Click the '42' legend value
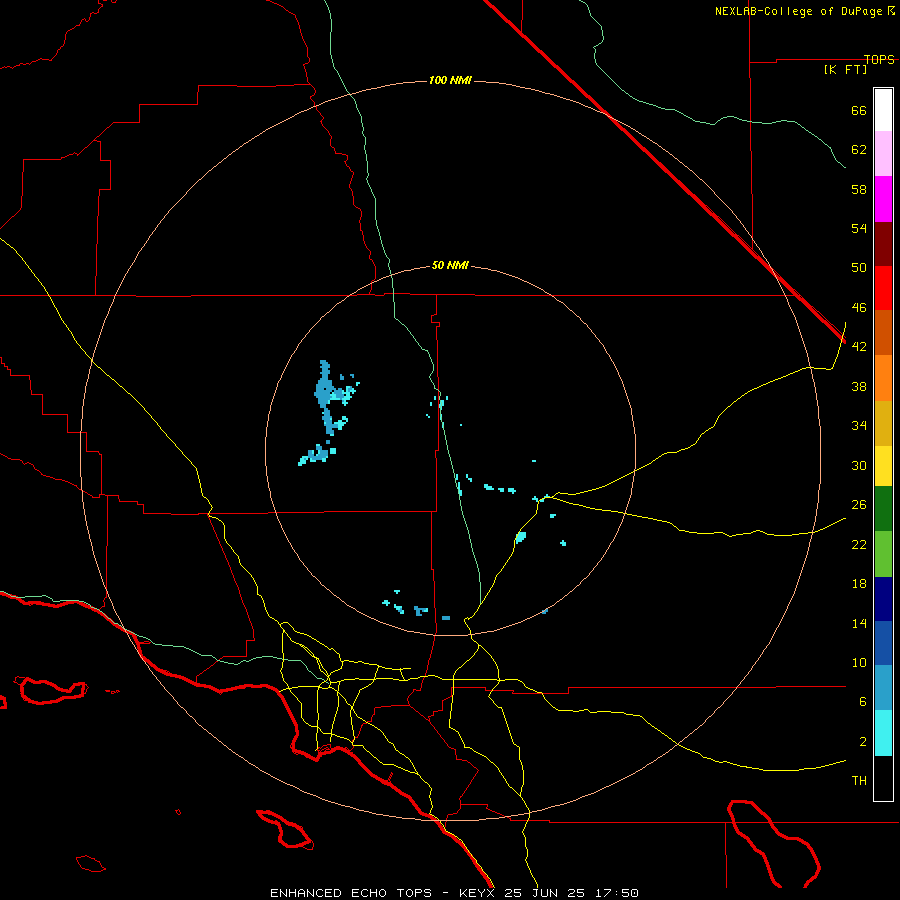The image size is (900, 900). coord(859,347)
